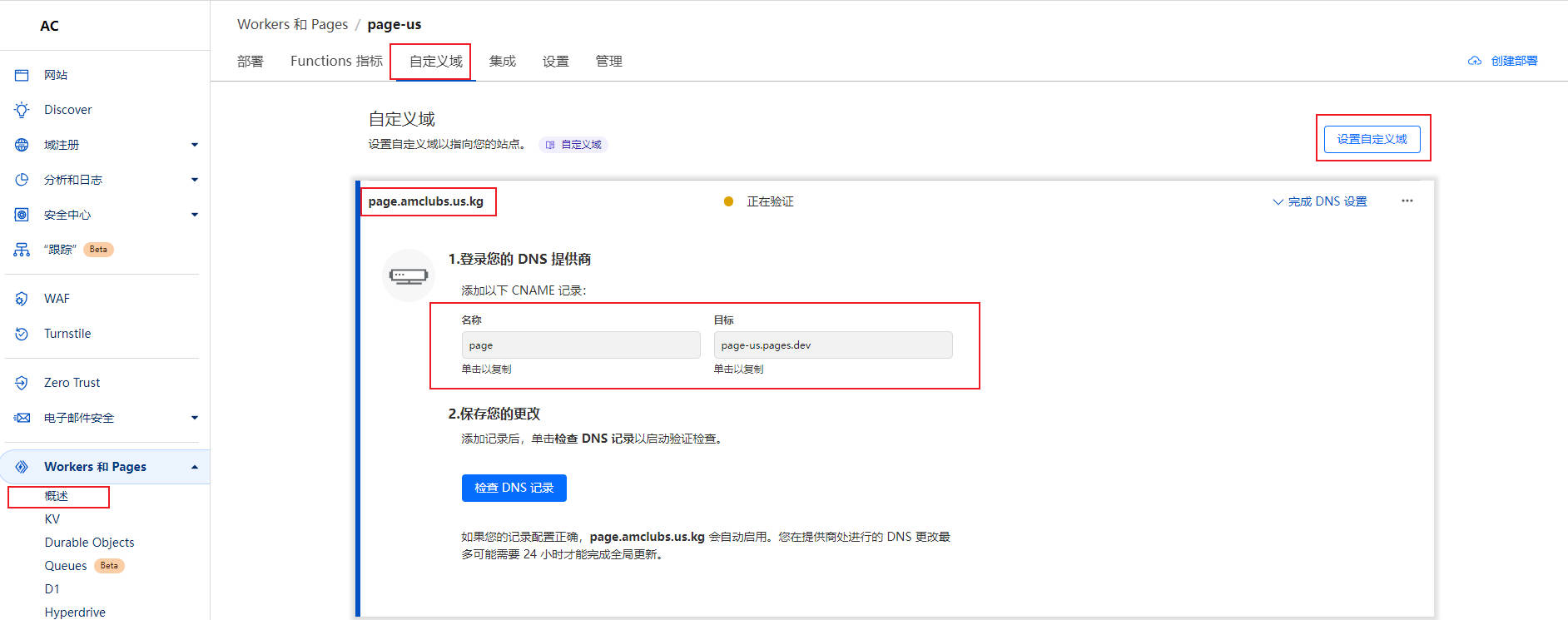Open the three-dot menu for page.amclubs.us.kg
1568x620 pixels.
(1407, 201)
